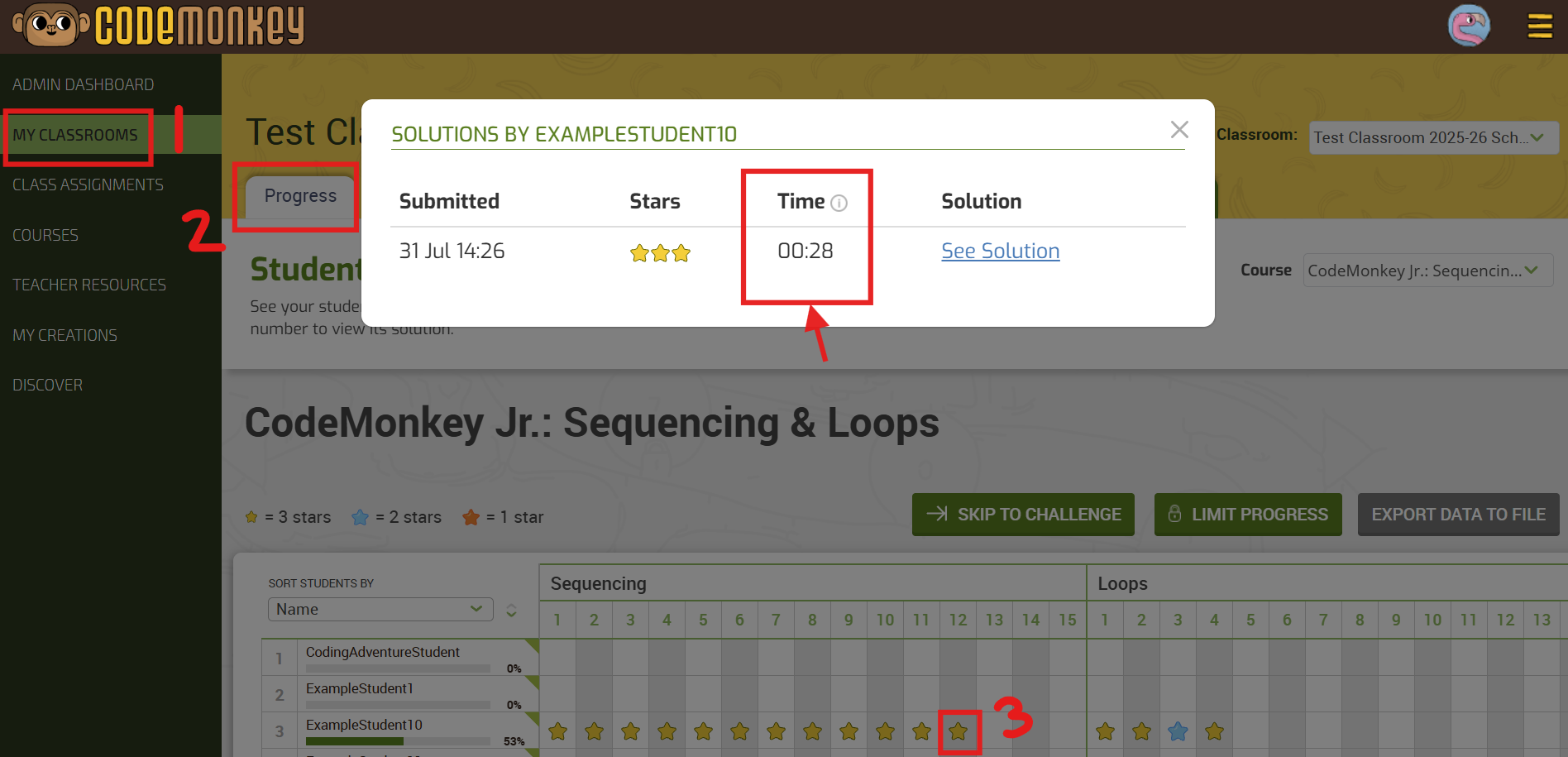Viewport: 1568px width, 757px height.
Task: Click the CodeMonkey logo
Action: (x=159, y=26)
